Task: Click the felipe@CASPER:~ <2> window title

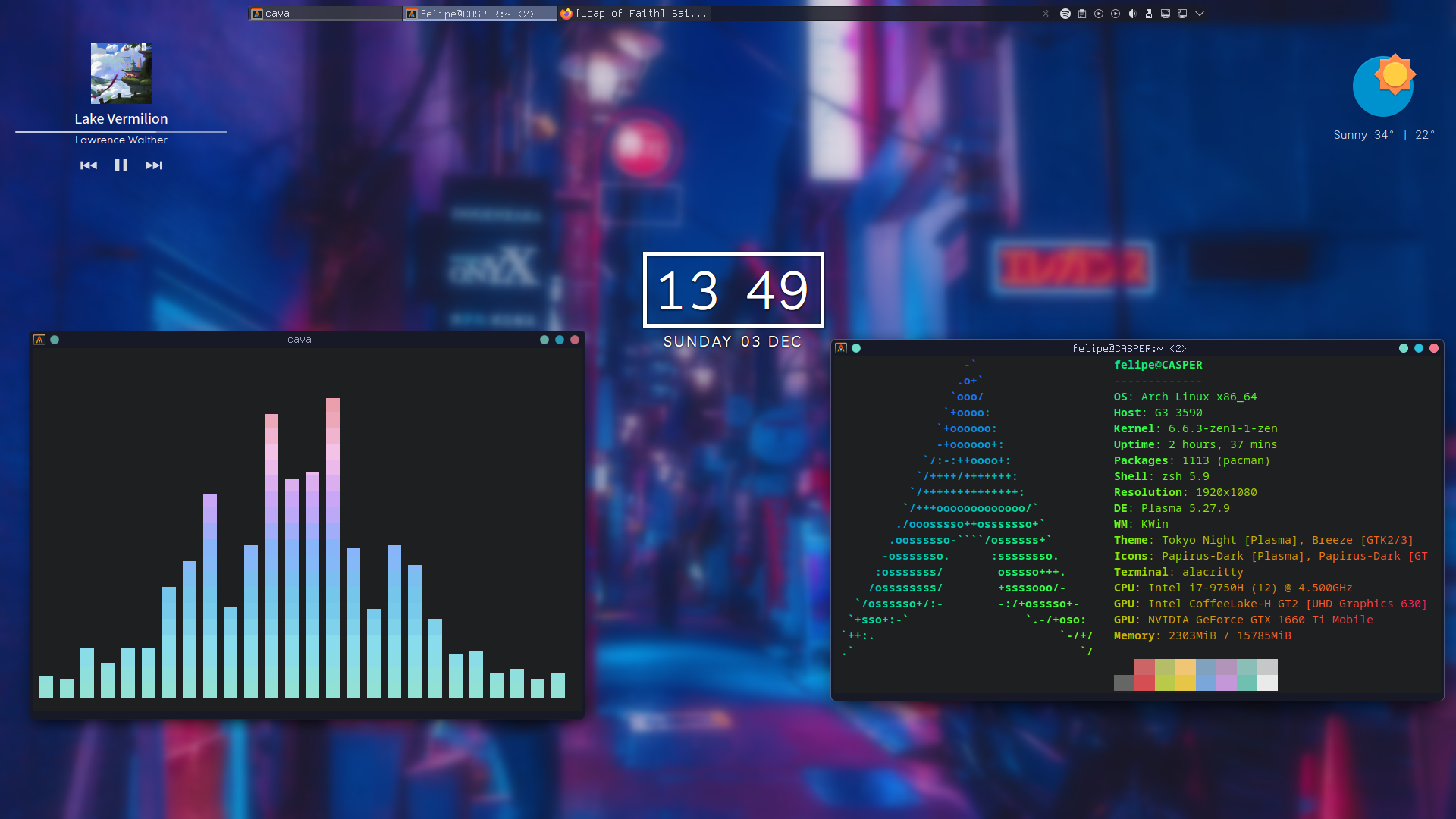Action: (x=1129, y=349)
